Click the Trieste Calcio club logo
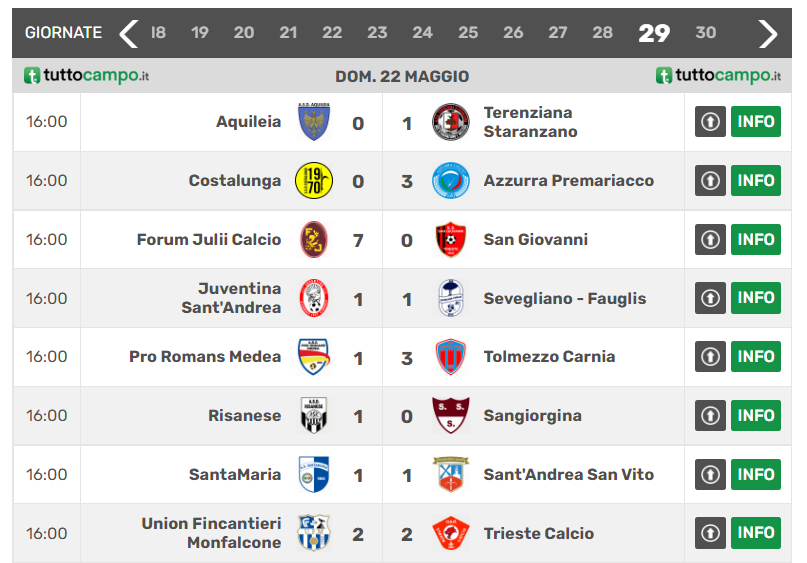Viewport: 807px width, 563px height. [450, 534]
